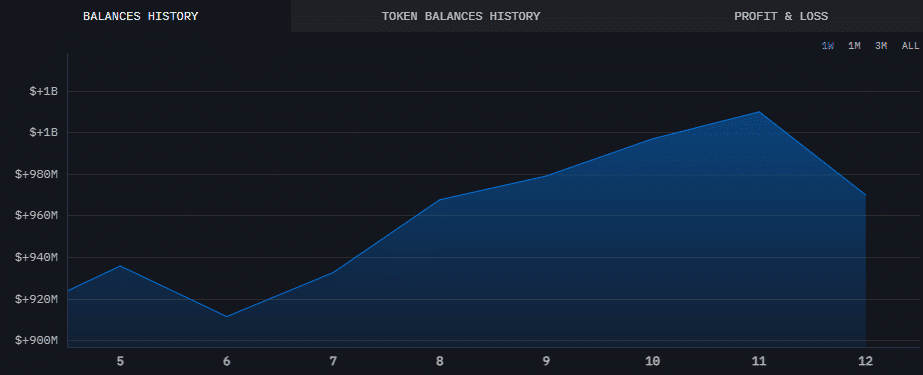Select the 1W time range
Screen dimensions: 923x375
click(828, 46)
